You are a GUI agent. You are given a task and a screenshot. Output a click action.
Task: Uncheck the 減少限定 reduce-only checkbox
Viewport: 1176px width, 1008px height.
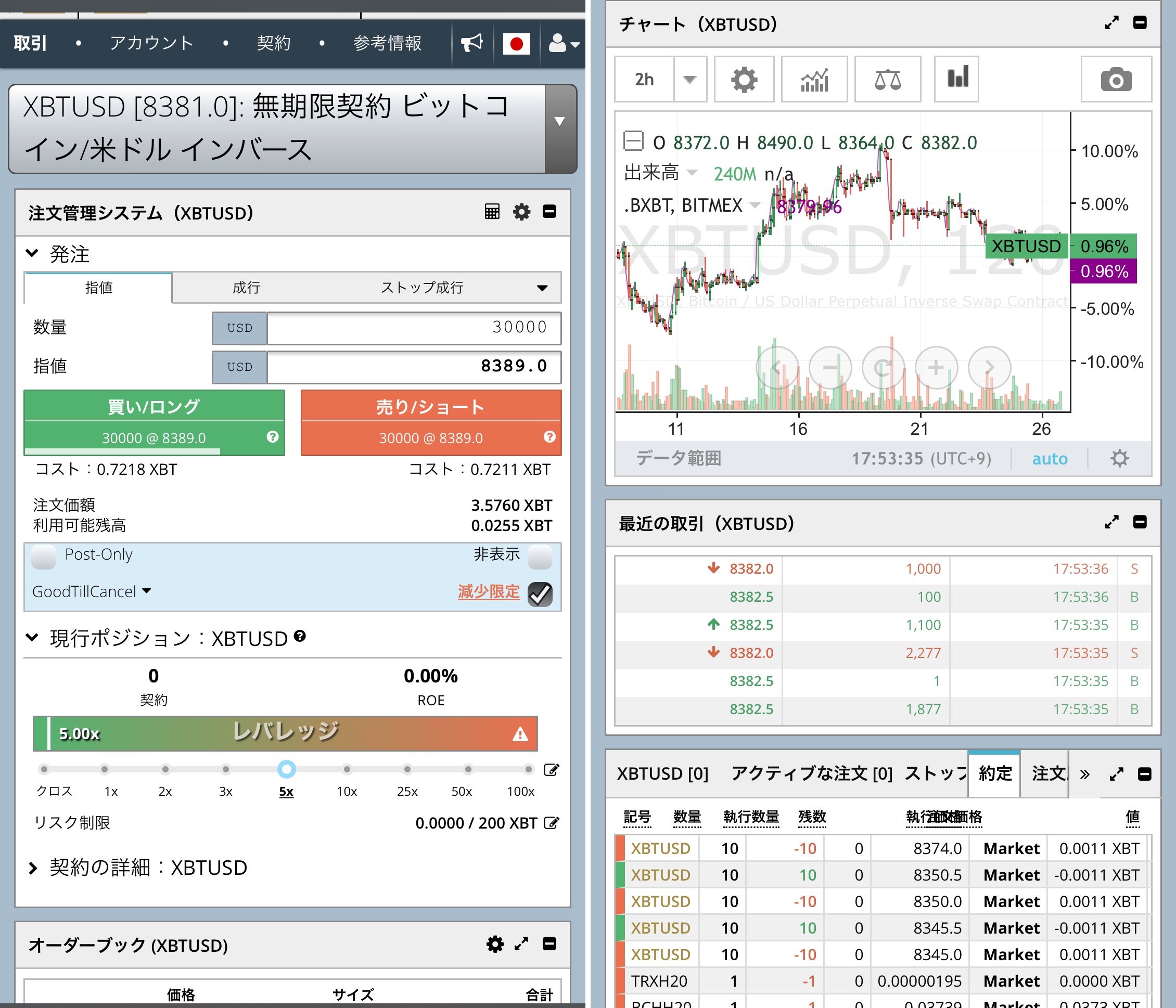(x=540, y=593)
